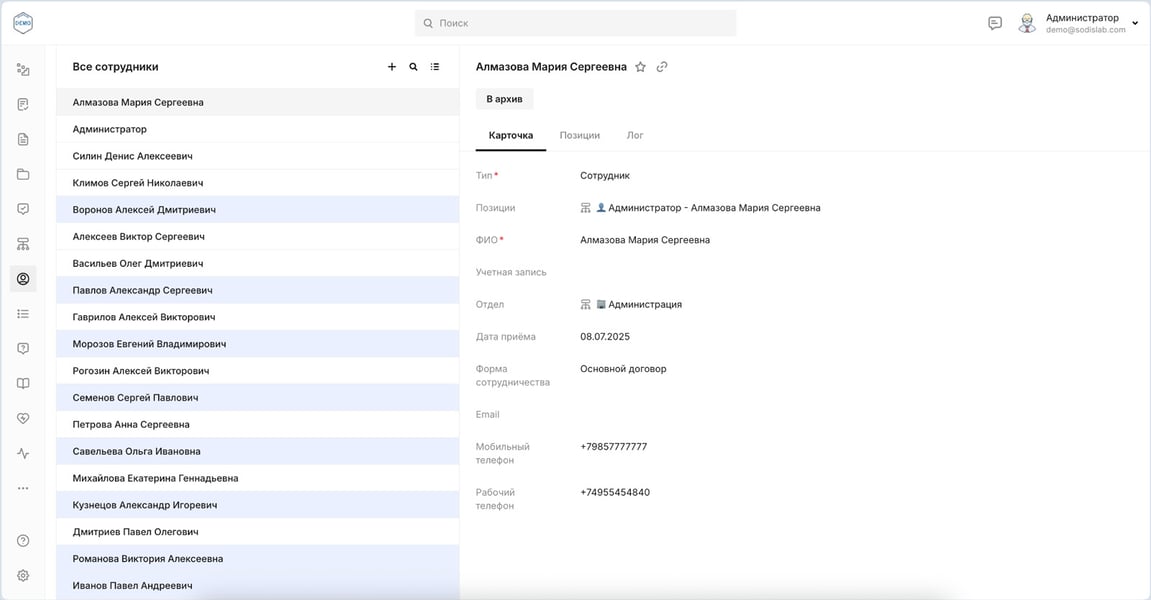
Task: Show more sidebar items via ellipsis
Action: (x=23, y=488)
